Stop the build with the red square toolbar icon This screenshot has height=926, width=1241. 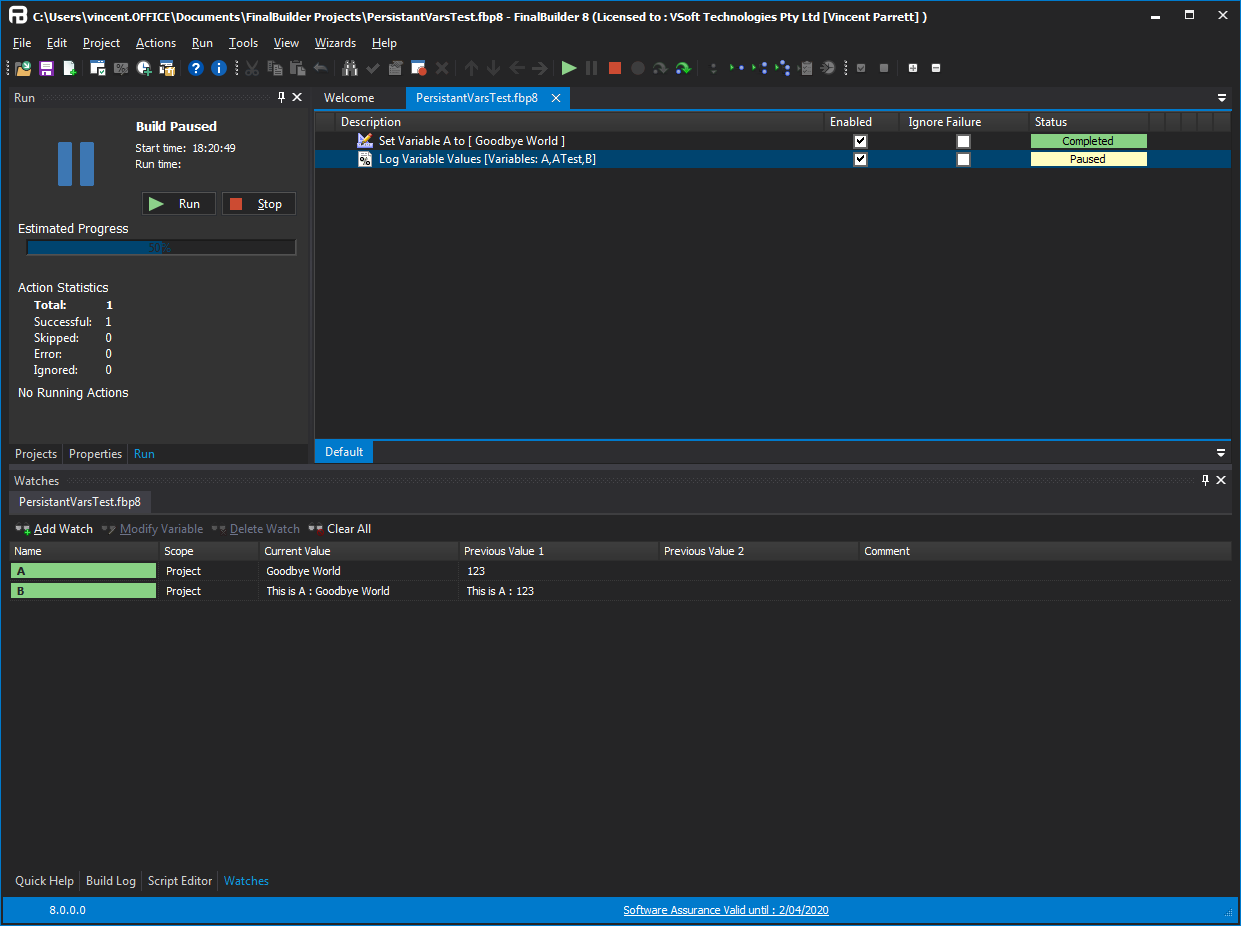coord(615,68)
